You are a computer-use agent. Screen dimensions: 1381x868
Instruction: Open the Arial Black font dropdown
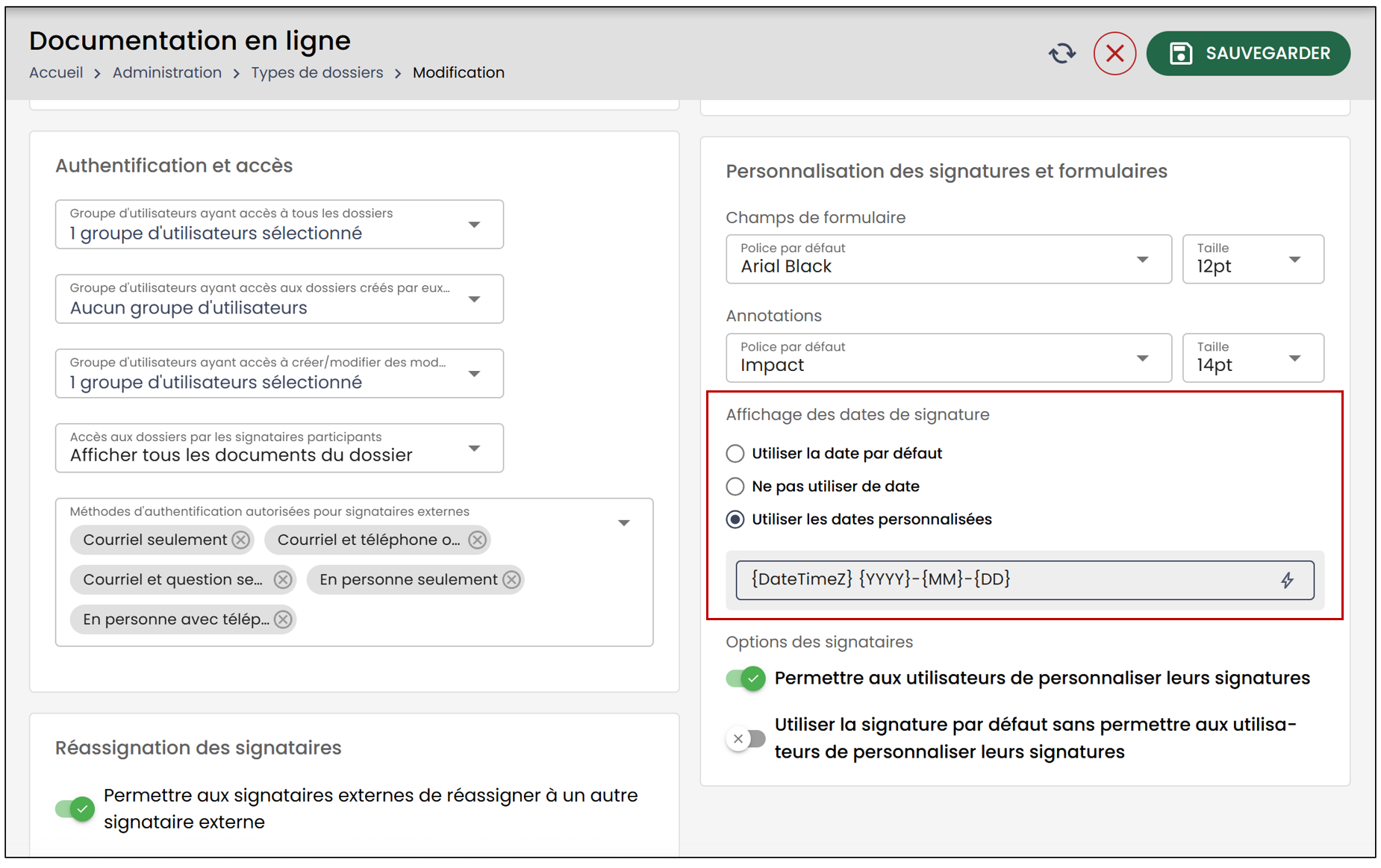coord(949,259)
